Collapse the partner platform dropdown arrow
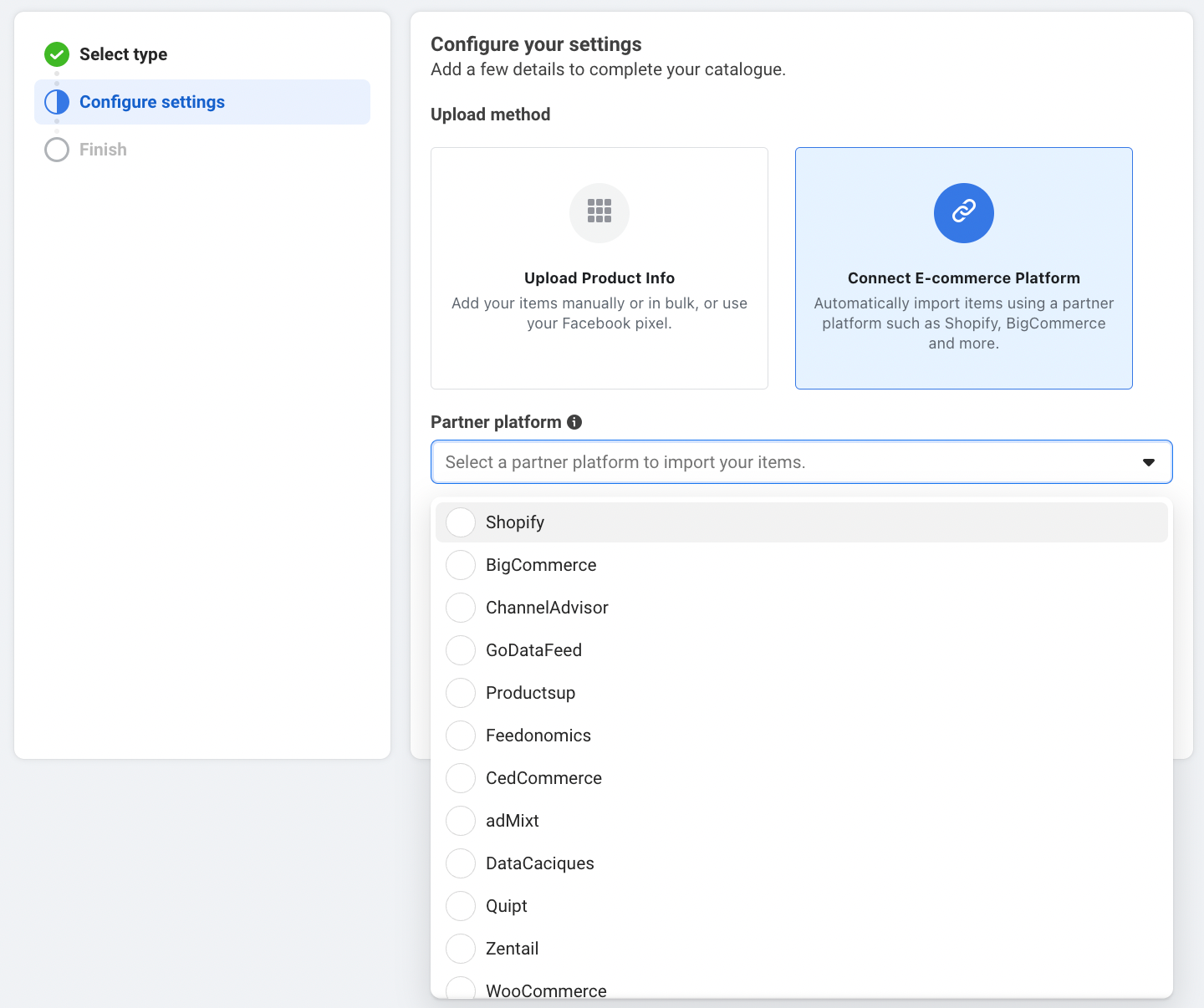This screenshot has height=1008, width=1204. click(x=1149, y=462)
